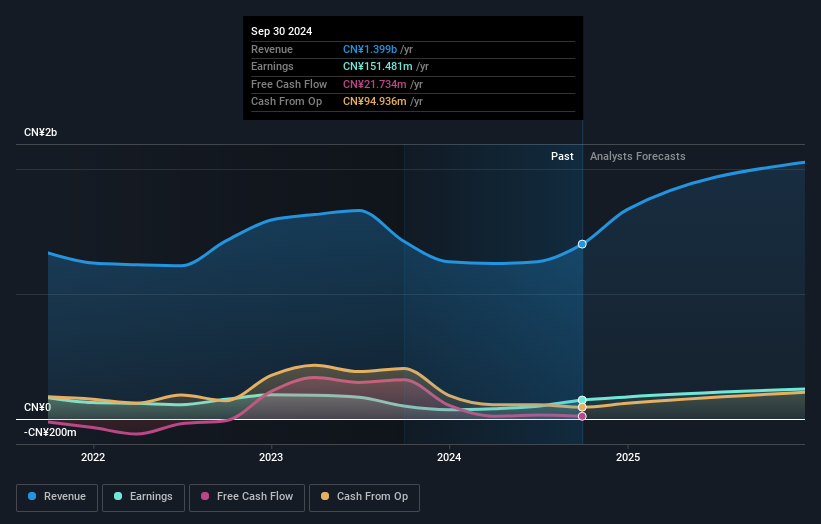The width and height of the screenshot is (821, 524).
Task: Click the orange Cash From Op marker
Action: coord(582,407)
